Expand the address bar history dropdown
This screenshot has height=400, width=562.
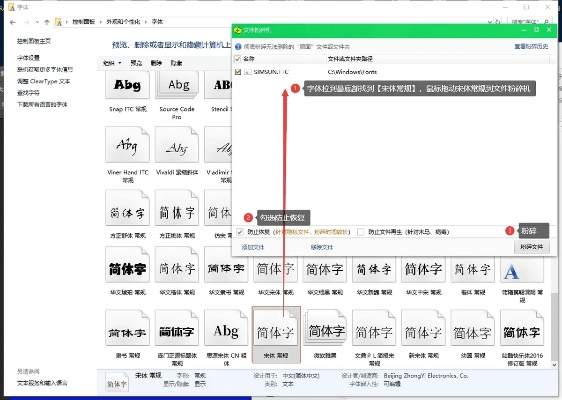coord(490,22)
